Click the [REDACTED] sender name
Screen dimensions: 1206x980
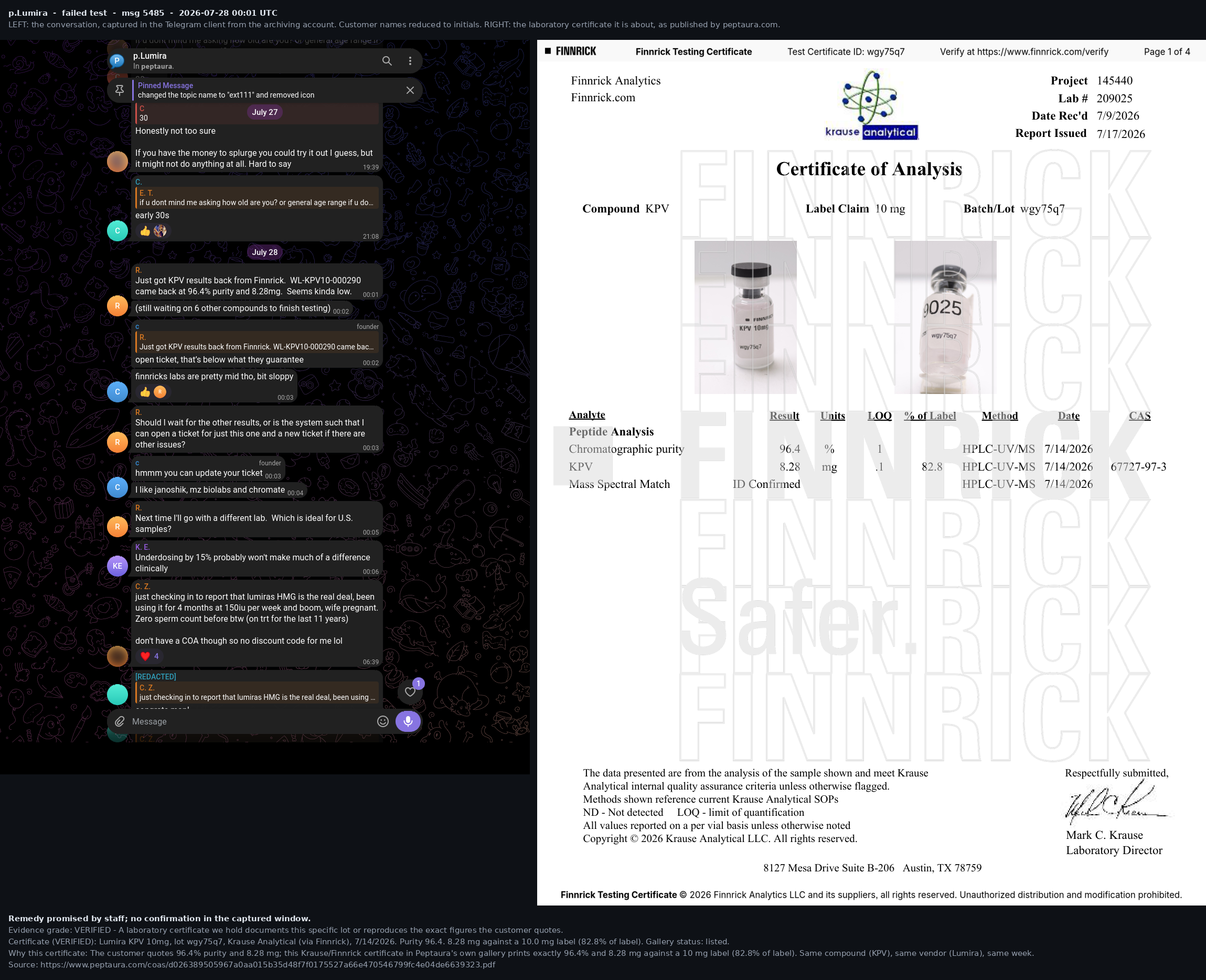156,677
